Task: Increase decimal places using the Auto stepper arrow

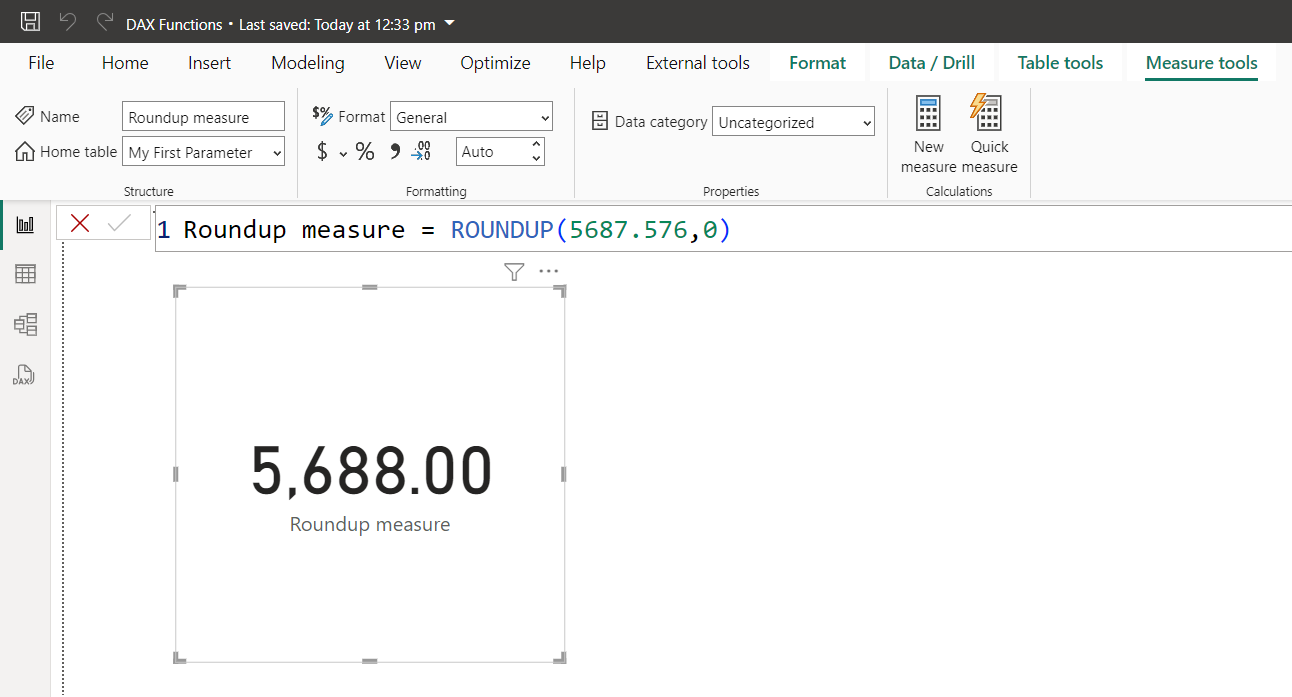Action: 536,145
